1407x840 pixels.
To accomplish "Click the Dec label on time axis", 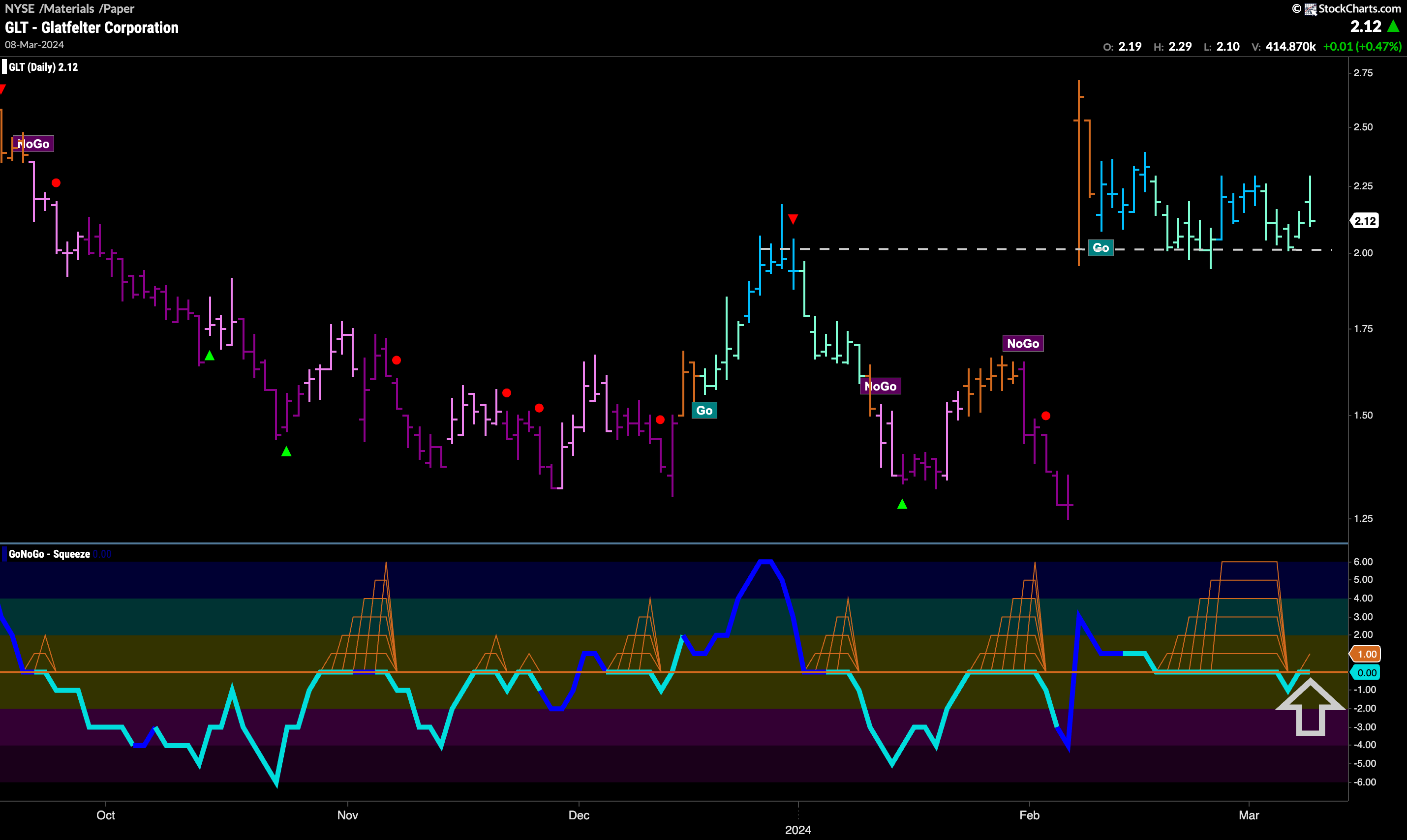I will click(579, 815).
